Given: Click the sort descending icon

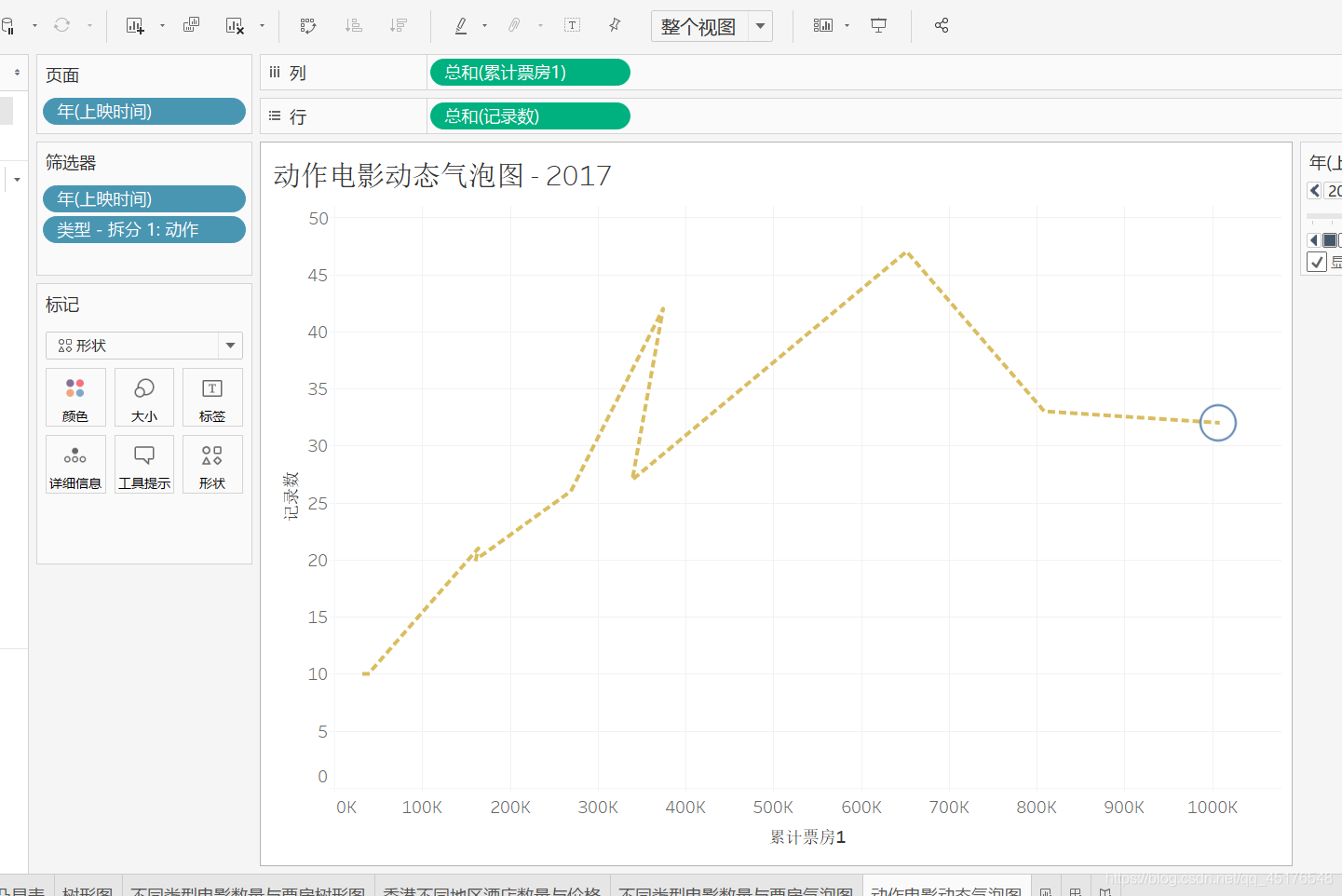Looking at the screenshot, I should 399,25.
